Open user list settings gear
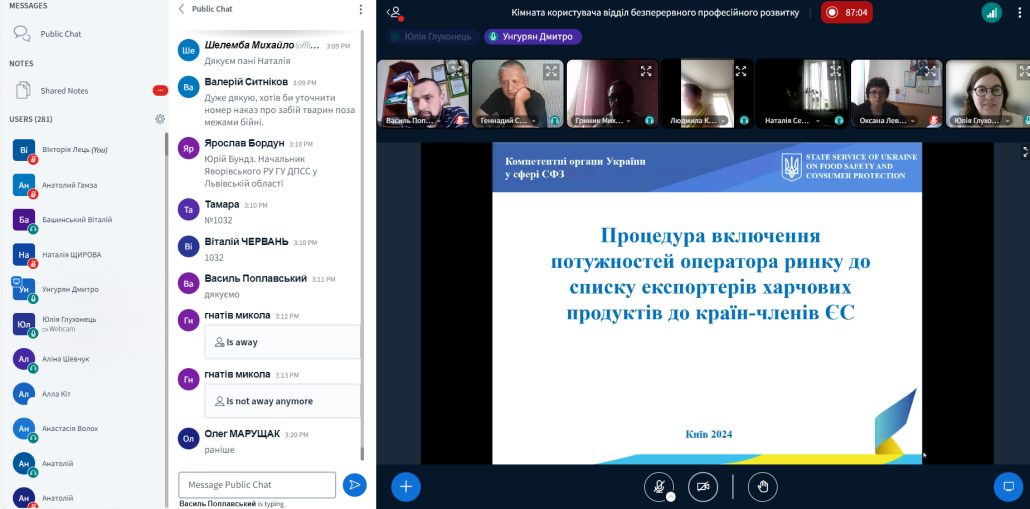This screenshot has width=1030, height=509. pos(159,119)
